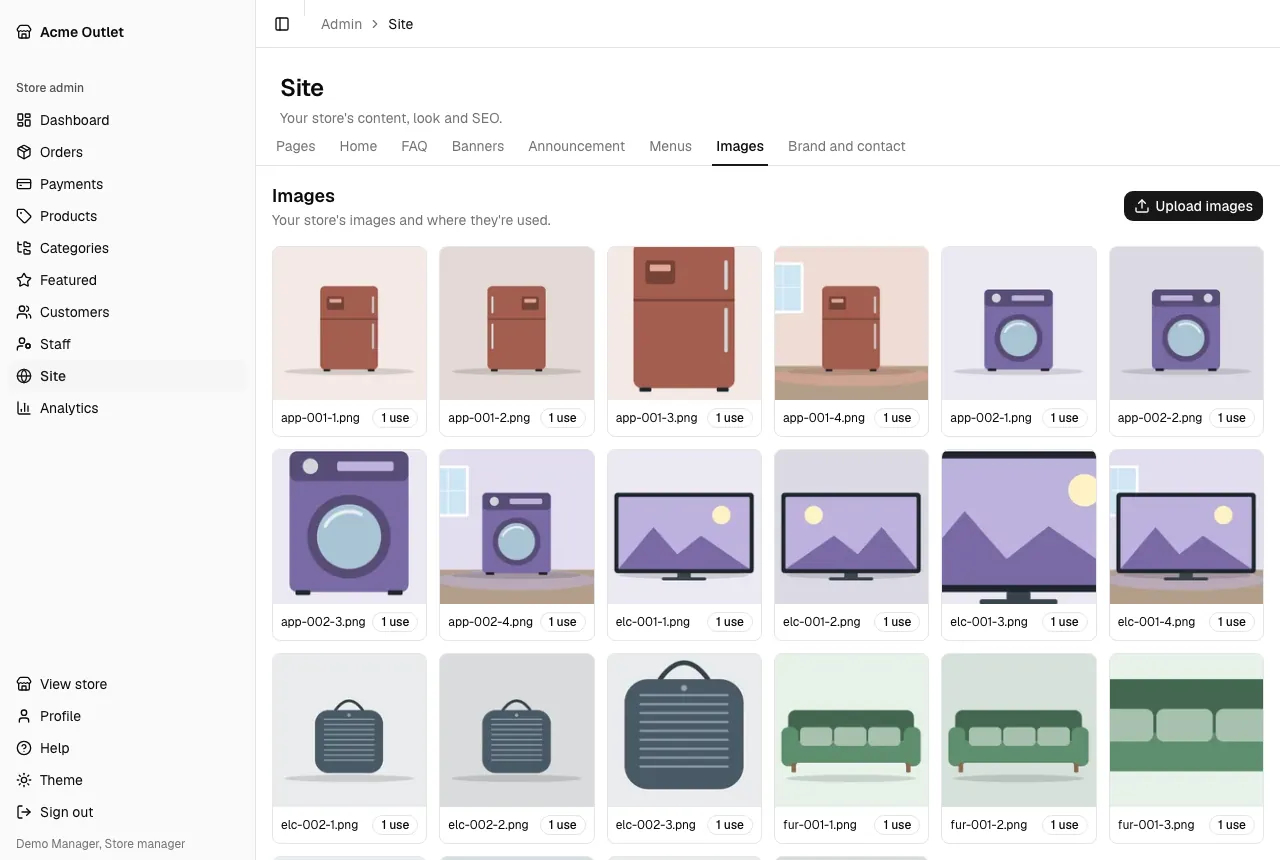Switch to the Menus tab
Image resolution: width=1280 pixels, height=860 pixels.
[x=670, y=146]
